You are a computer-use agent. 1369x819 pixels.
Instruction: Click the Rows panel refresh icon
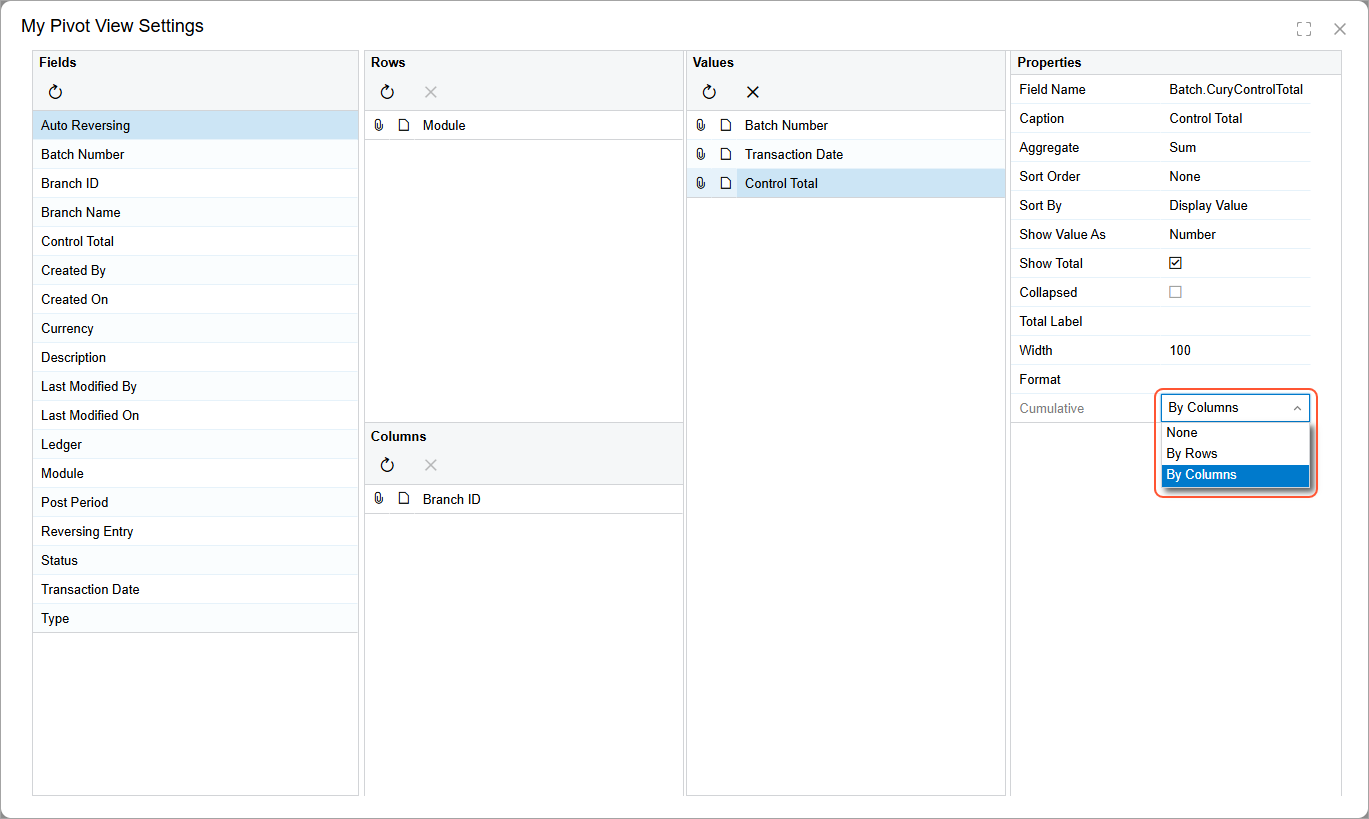tap(387, 92)
